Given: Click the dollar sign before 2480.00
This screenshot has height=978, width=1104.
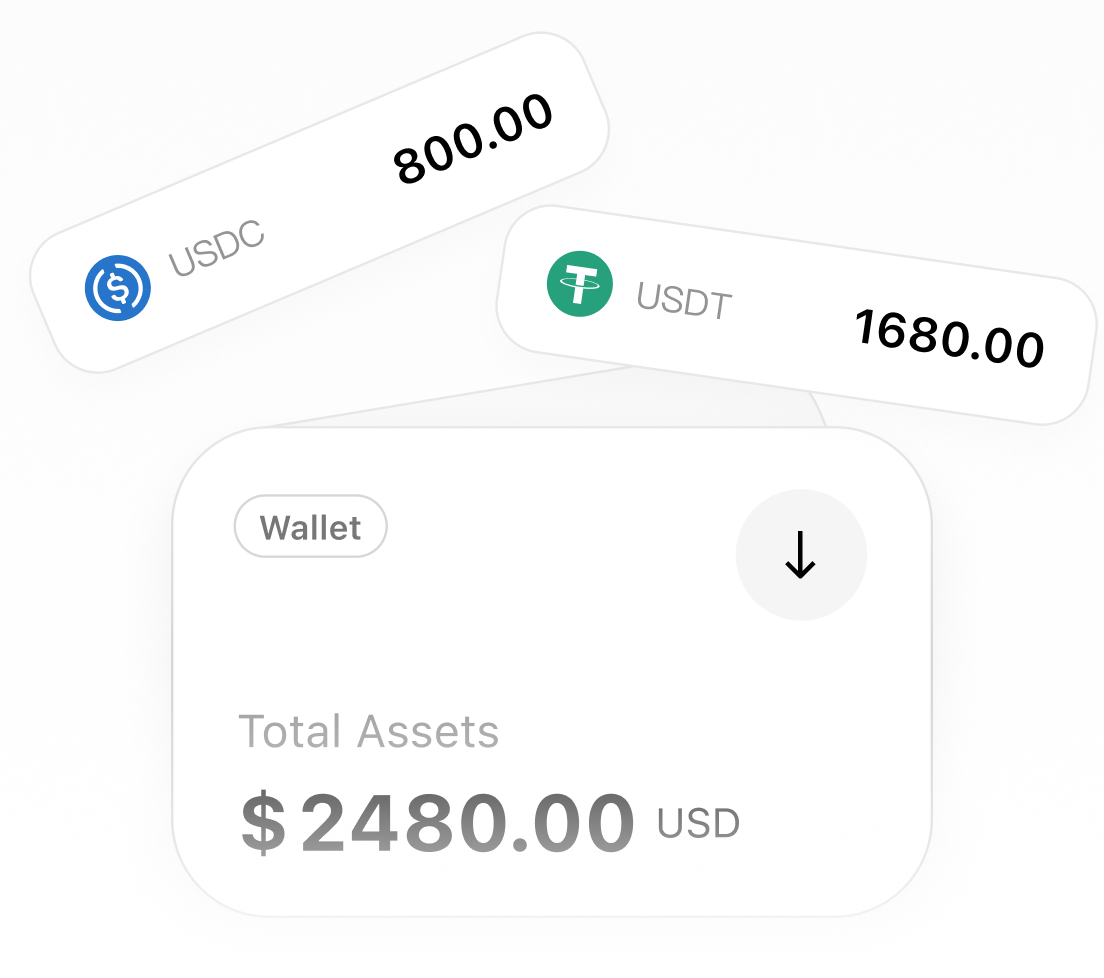Looking at the screenshot, I should pyautogui.click(x=263, y=823).
